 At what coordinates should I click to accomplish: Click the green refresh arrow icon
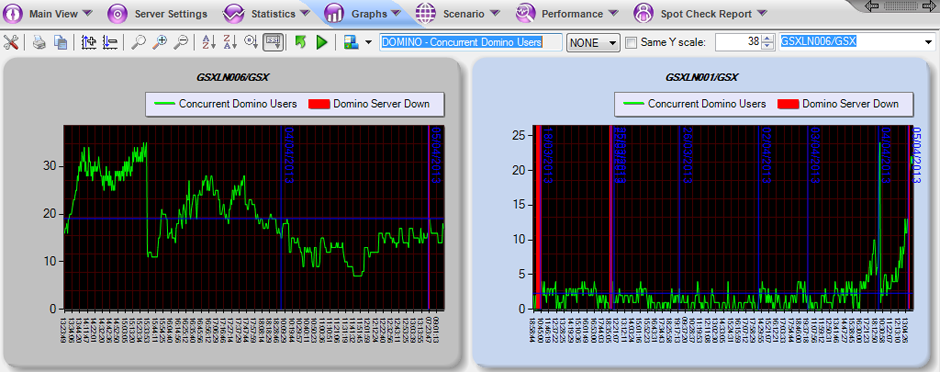point(301,42)
